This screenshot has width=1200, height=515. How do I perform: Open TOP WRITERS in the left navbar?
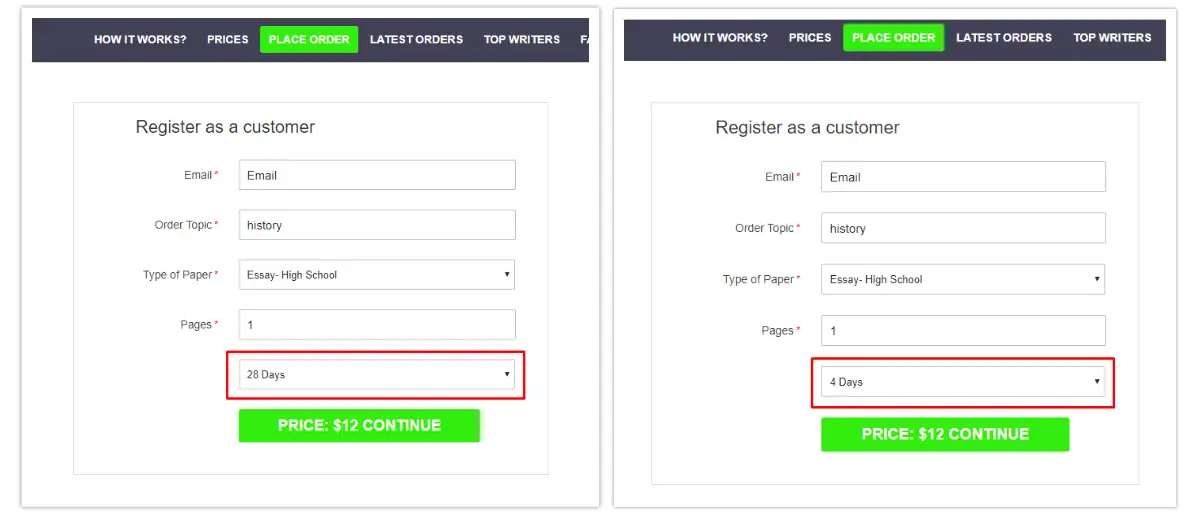point(522,40)
